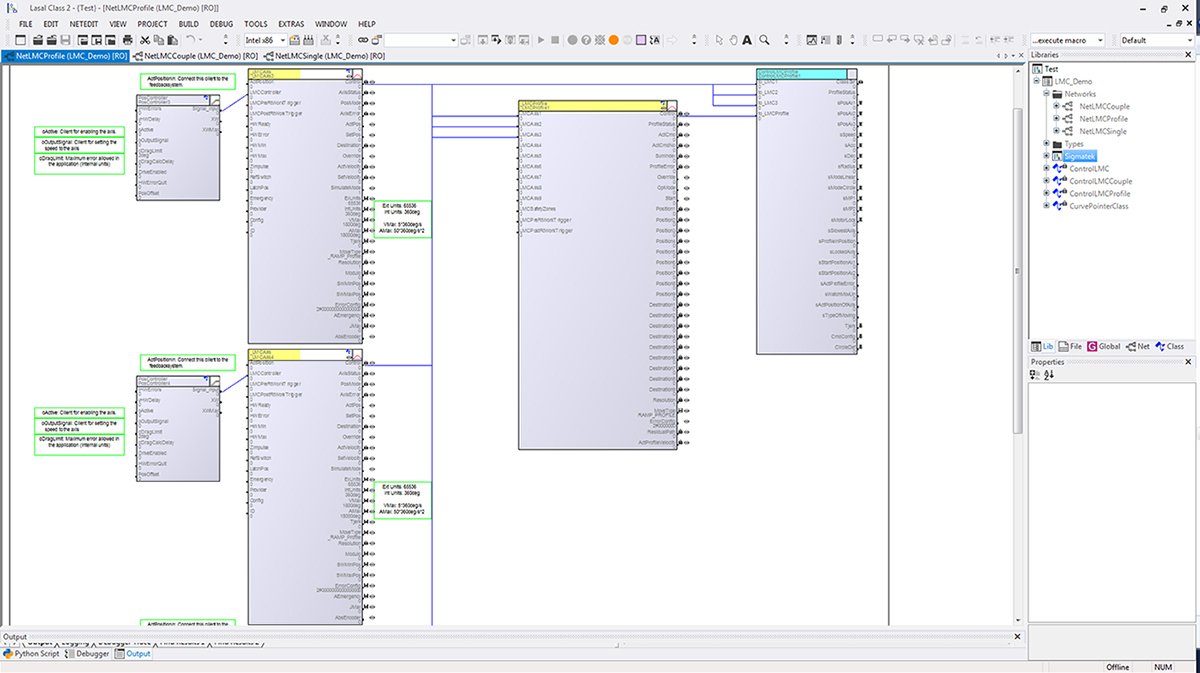
Task: Open the Default layout dropdown
Action: pyautogui.click(x=1156, y=40)
